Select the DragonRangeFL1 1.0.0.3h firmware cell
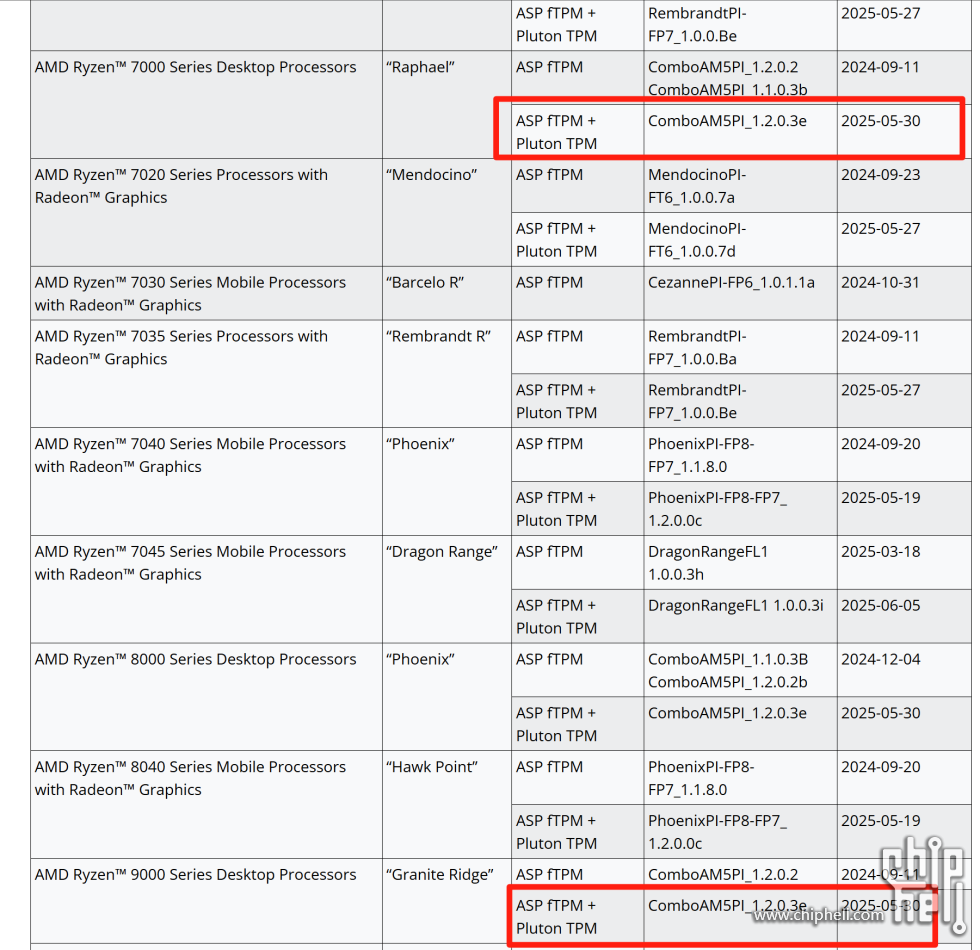Image resolution: width=980 pixels, height=950 pixels. click(x=741, y=562)
